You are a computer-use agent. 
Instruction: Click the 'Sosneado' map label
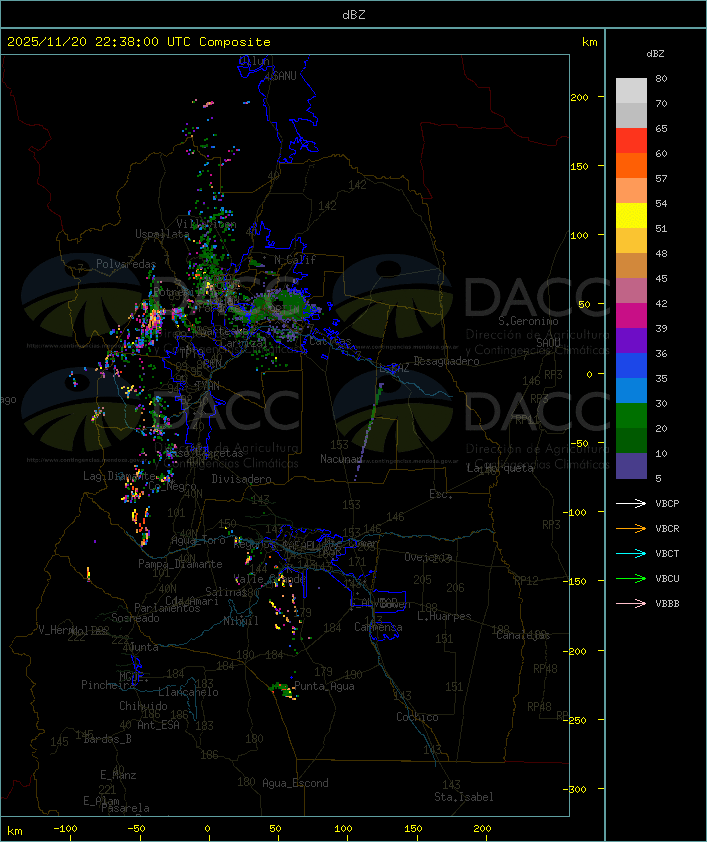(x=135, y=618)
